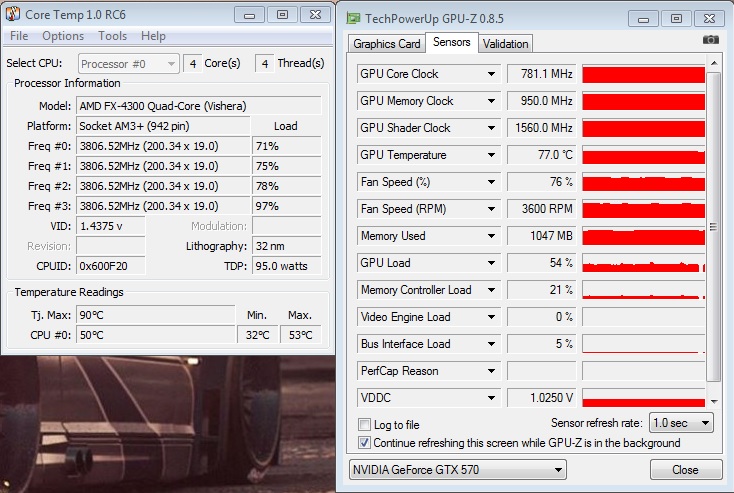Screen dimensions: 734x493
Task: Open the GPU Memory Clock sensor dropdown
Action: point(491,101)
